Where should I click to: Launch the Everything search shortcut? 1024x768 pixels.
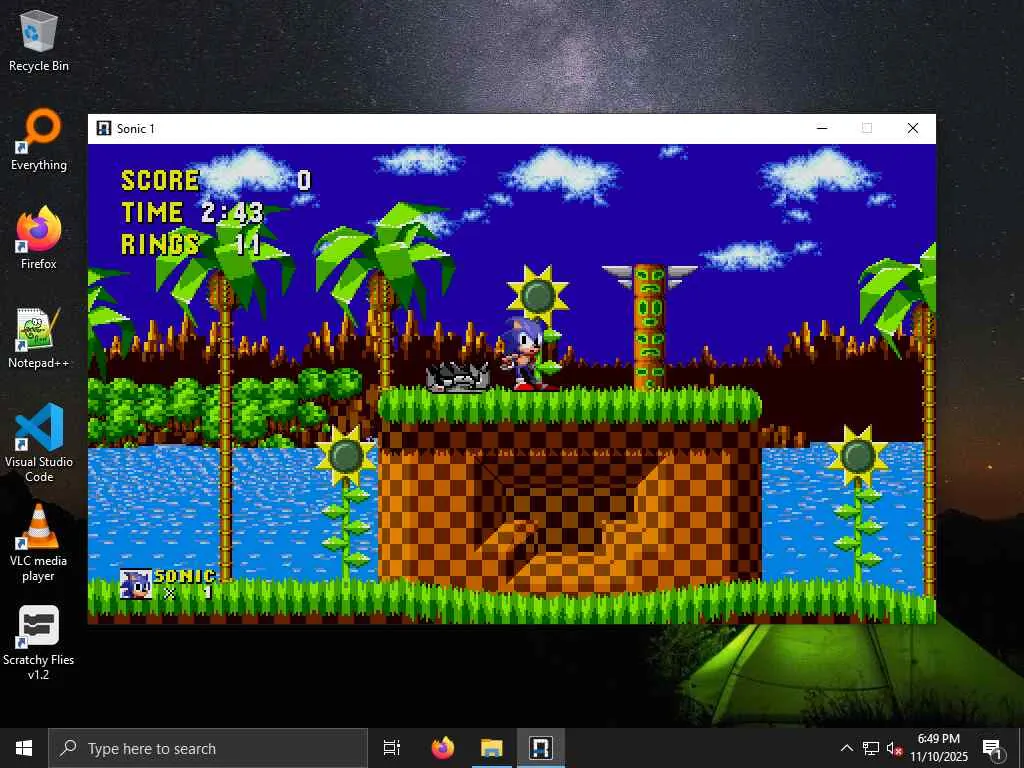click(x=39, y=140)
